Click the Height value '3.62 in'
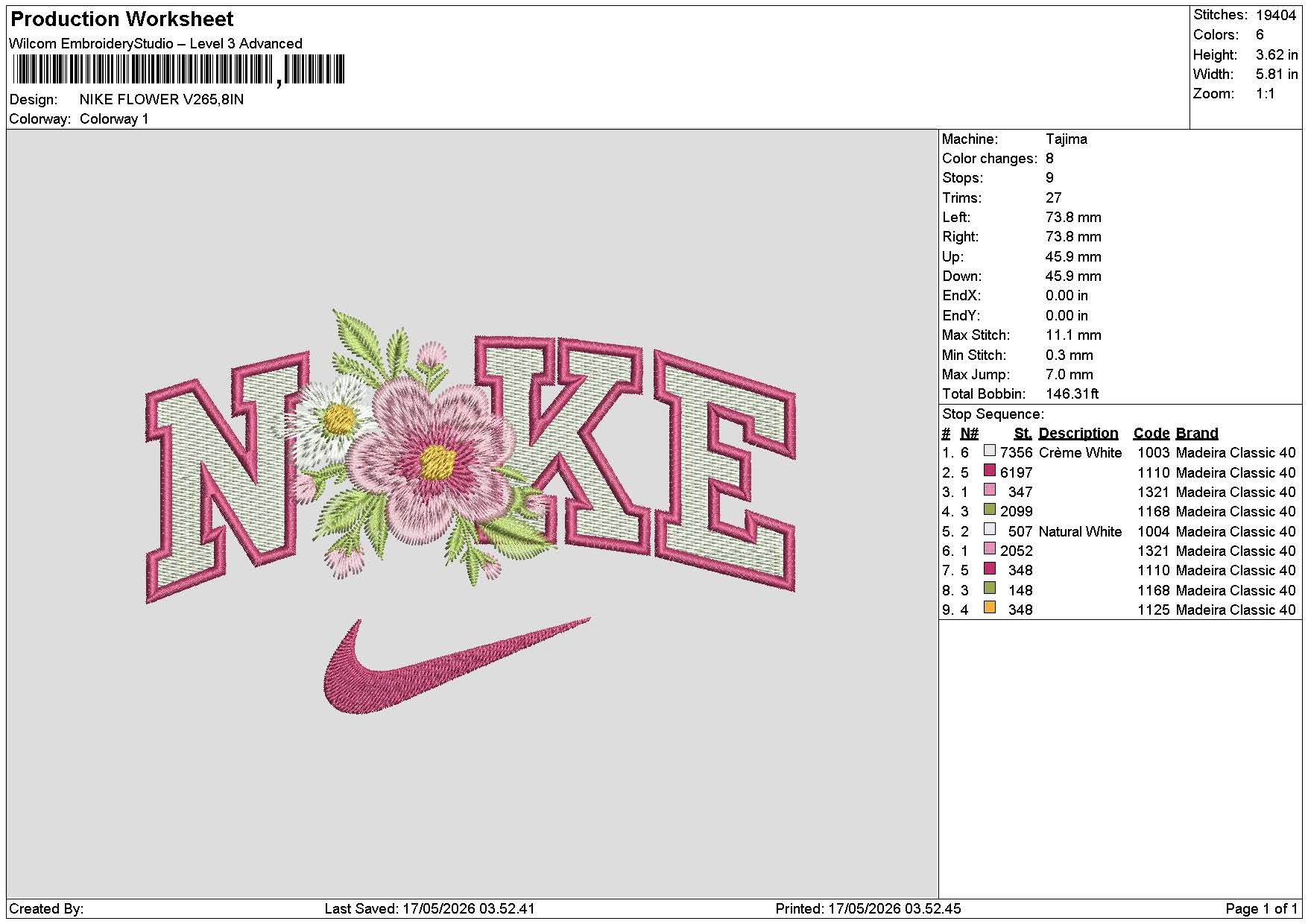Screen dimensions: 1308x924 [x=1277, y=55]
